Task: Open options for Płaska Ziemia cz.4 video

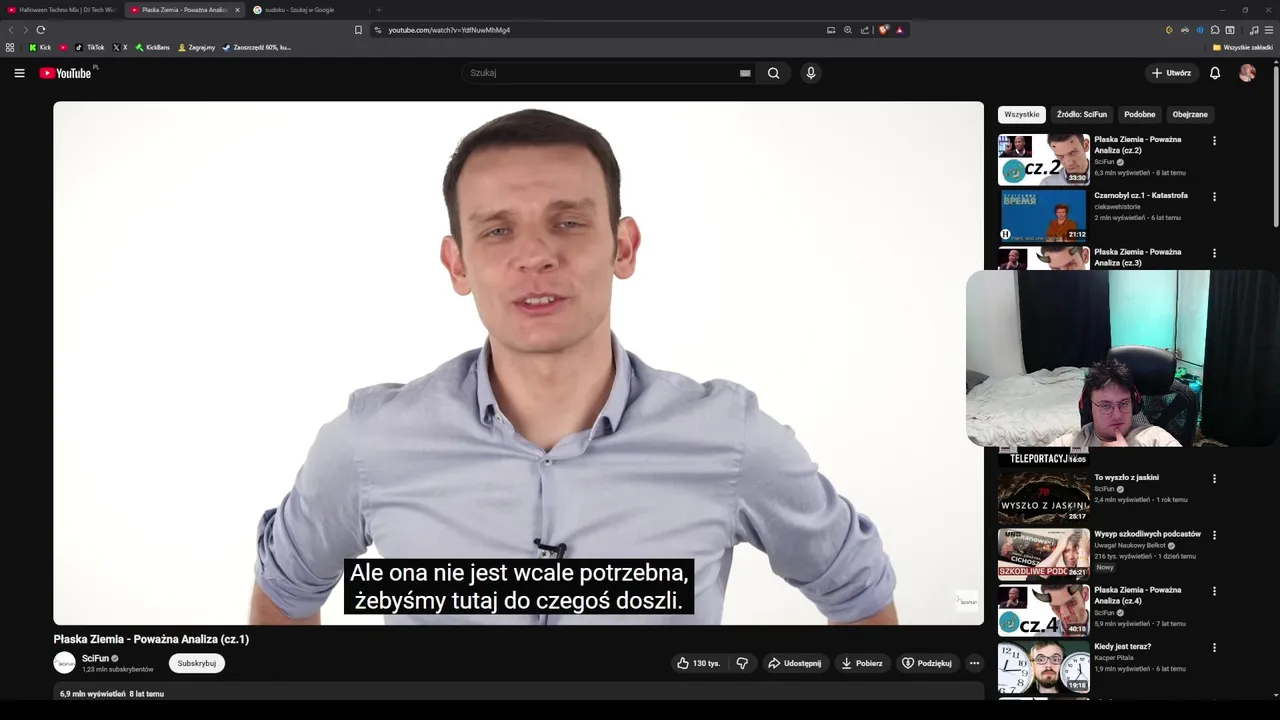Action: click(x=1214, y=591)
